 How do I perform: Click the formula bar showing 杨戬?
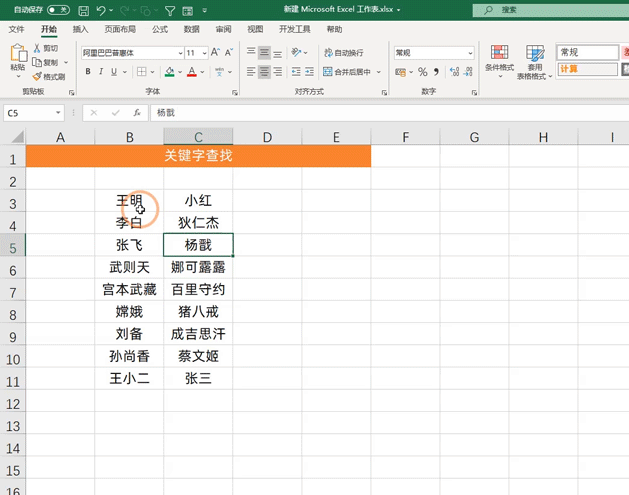389,113
